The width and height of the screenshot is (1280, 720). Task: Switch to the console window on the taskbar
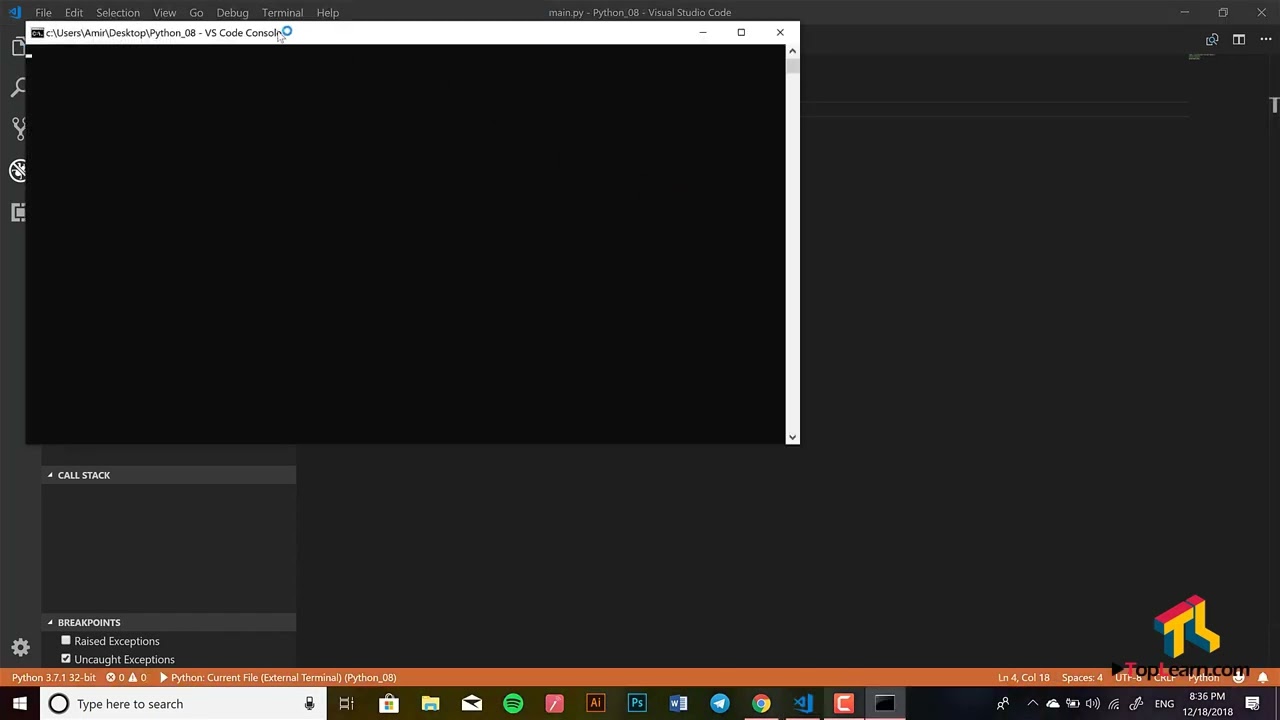tap(885, 704)
